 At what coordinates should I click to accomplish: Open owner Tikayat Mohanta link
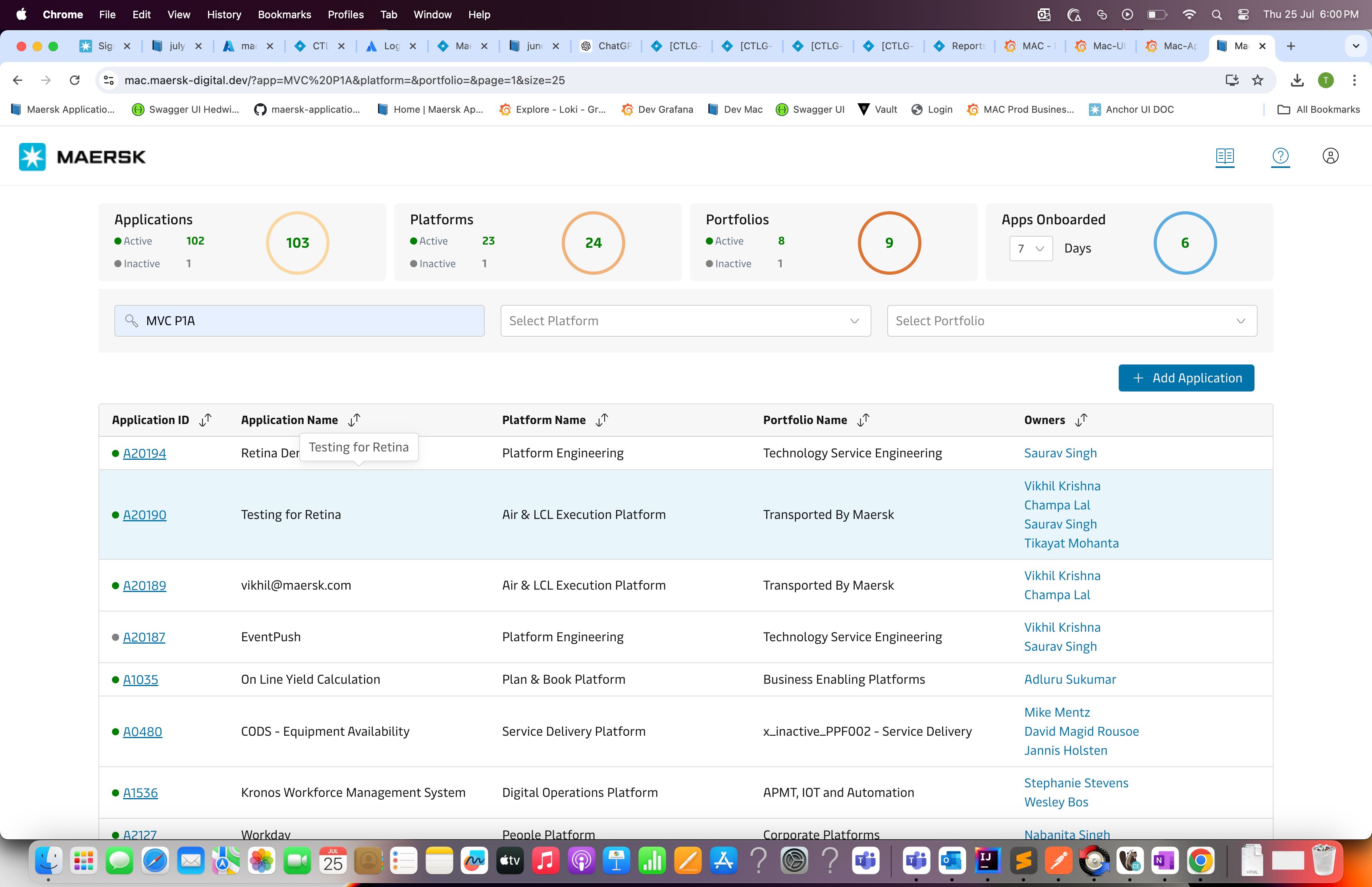tap(1071, 543)
